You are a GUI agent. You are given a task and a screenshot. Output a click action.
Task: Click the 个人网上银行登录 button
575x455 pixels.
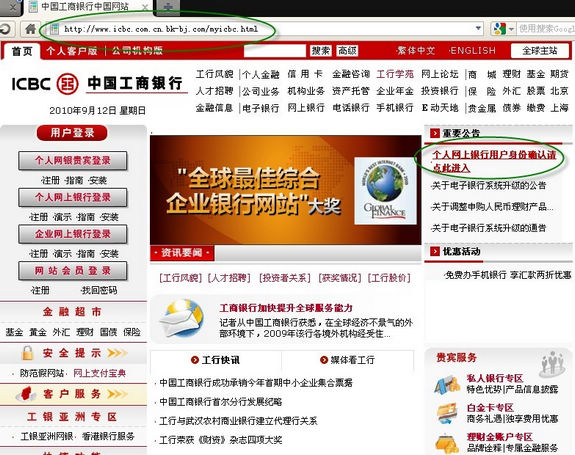73,197
